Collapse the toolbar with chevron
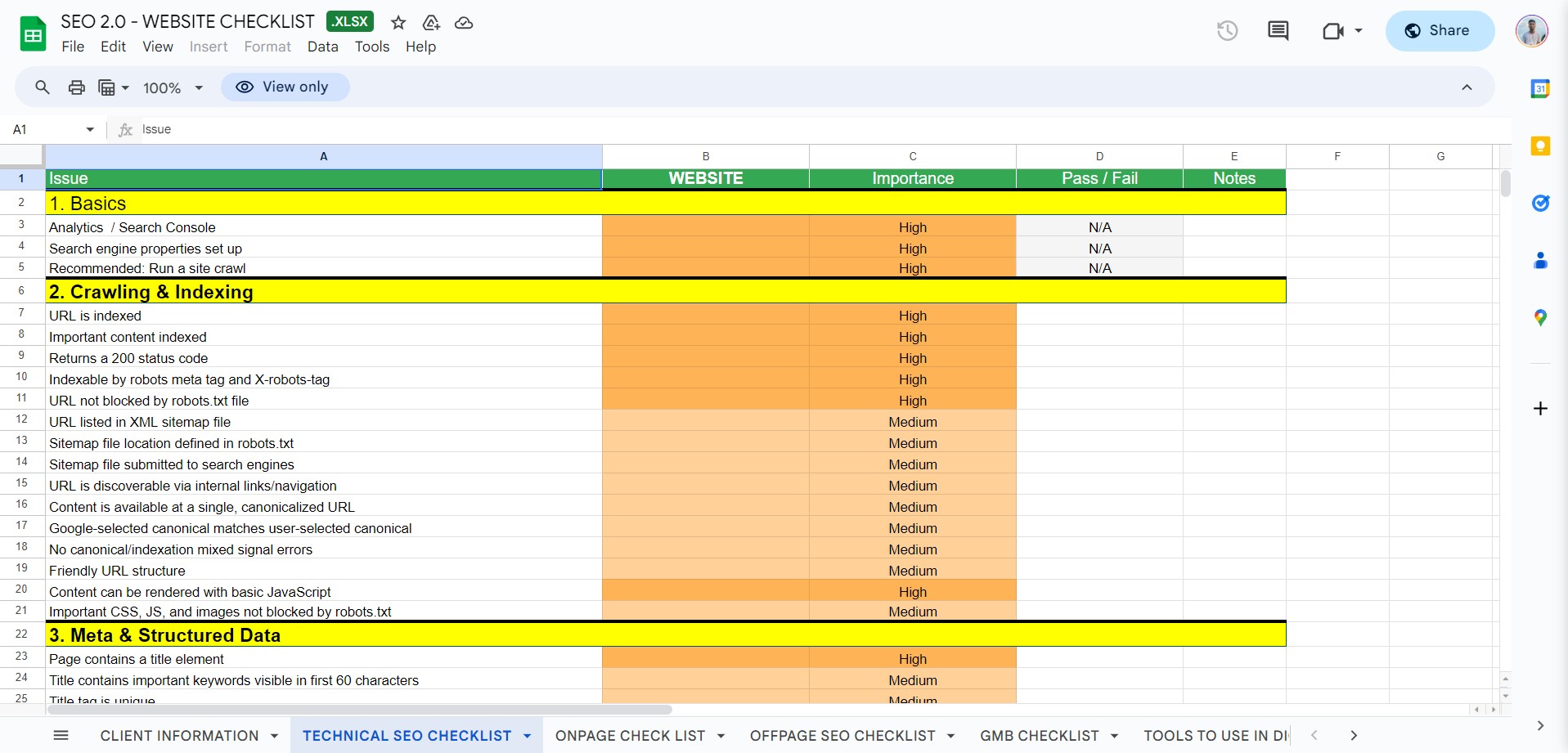This screenshot has height=753, width=1568. [x=1467, y=87]
